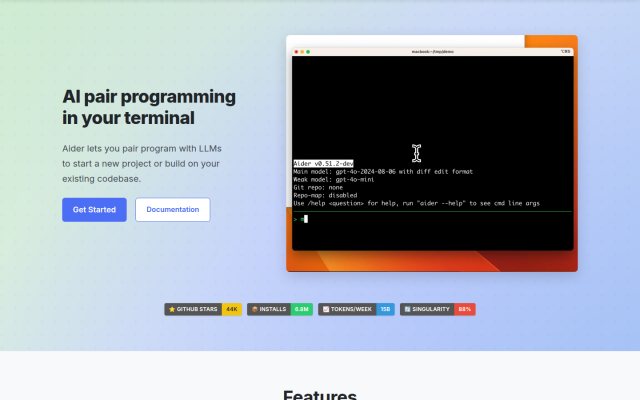Click the Get Started button
This screenshot has height=400, width=640.
[x=94, y=210]
